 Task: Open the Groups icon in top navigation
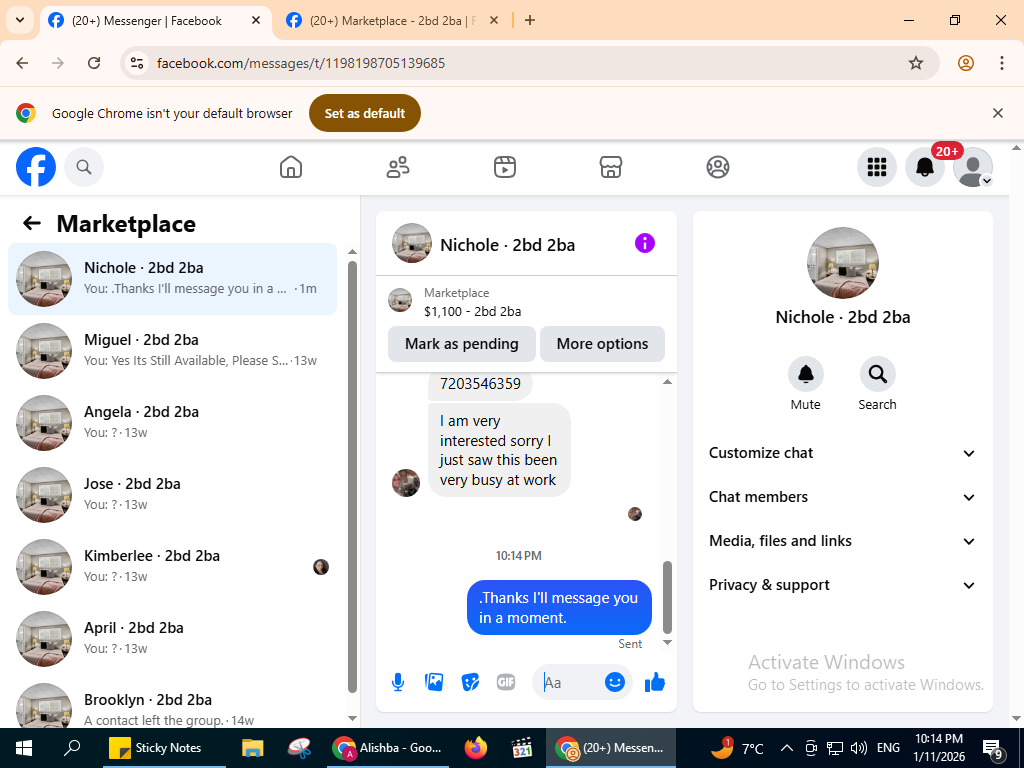coord(718,167)
